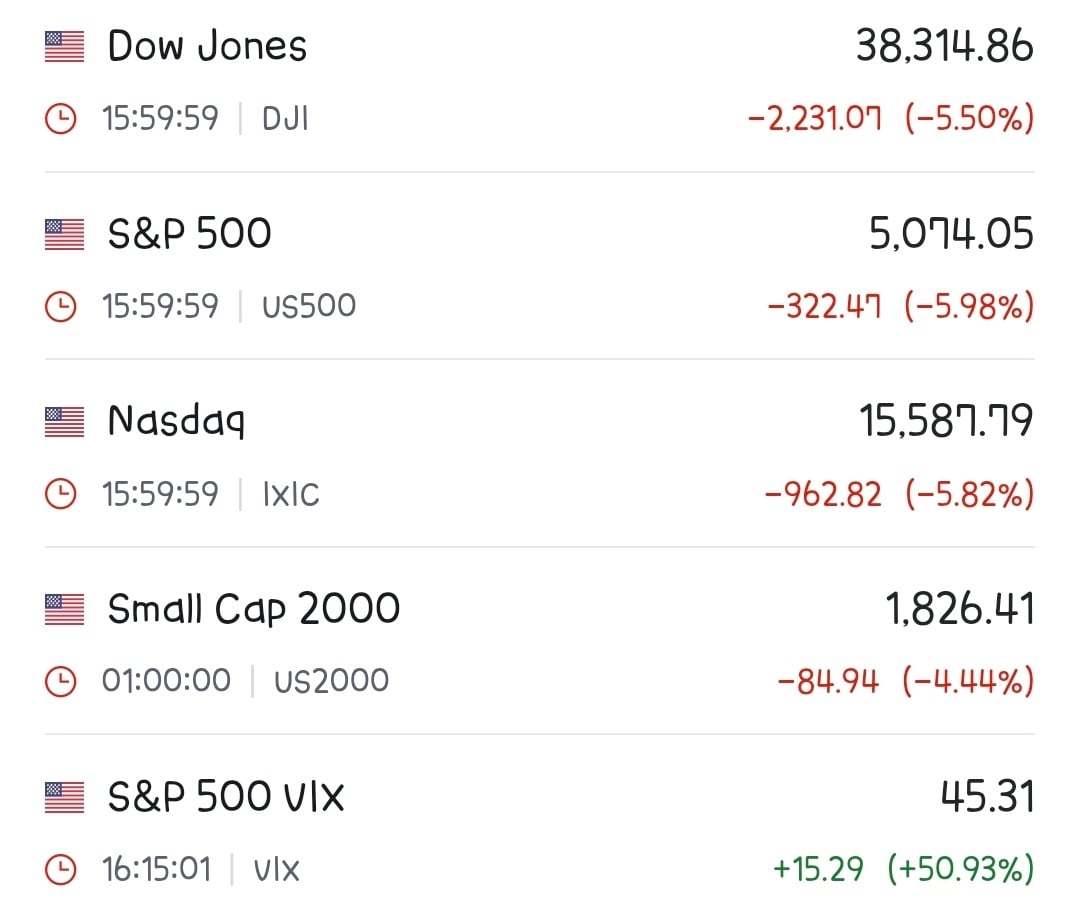Screen dimensions: 1080x905
Task: Click the US flag beside Dow Jones
Action: pyautogui.click(x=64, y=47)
